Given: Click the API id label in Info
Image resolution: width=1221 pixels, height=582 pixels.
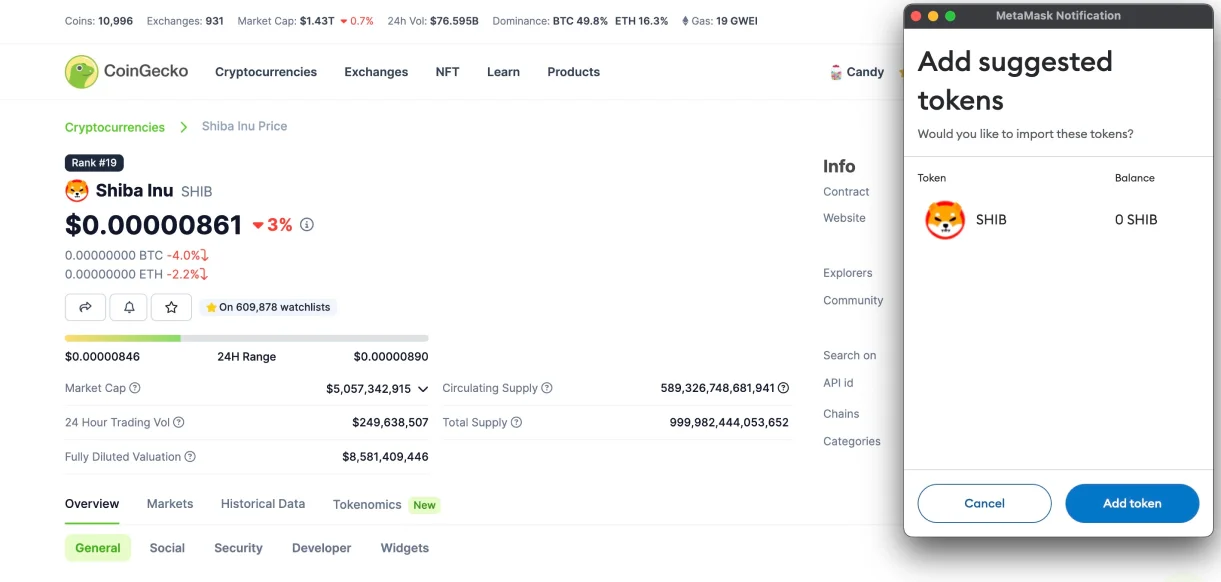Looking at the screenshot, I should coord(838,383).
